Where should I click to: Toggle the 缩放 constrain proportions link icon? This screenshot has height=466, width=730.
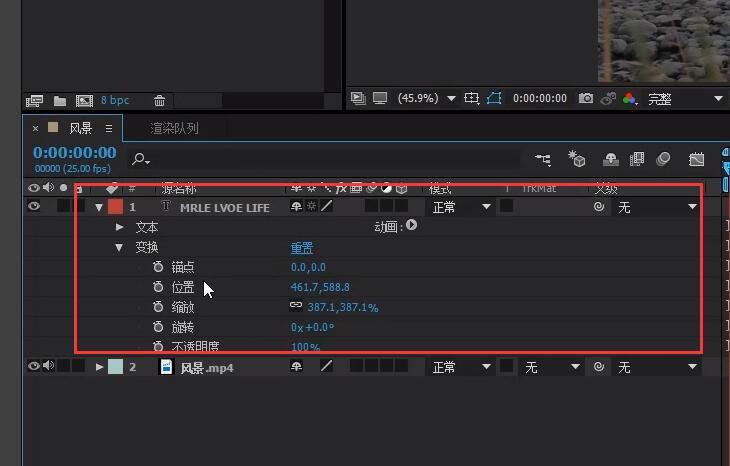pos(296,305)
